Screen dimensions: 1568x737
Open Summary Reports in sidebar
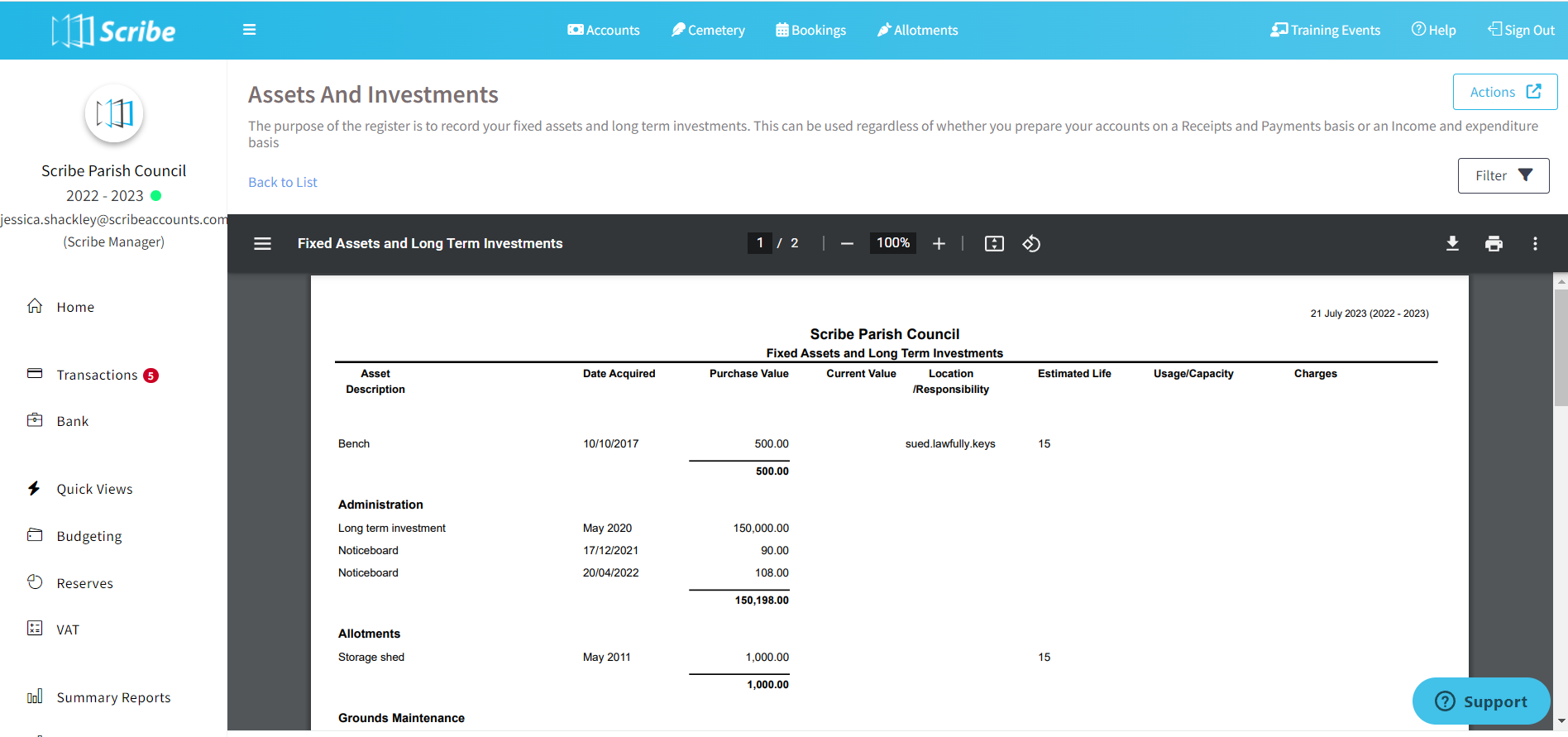pyautogui.click(x=113, y=697)
